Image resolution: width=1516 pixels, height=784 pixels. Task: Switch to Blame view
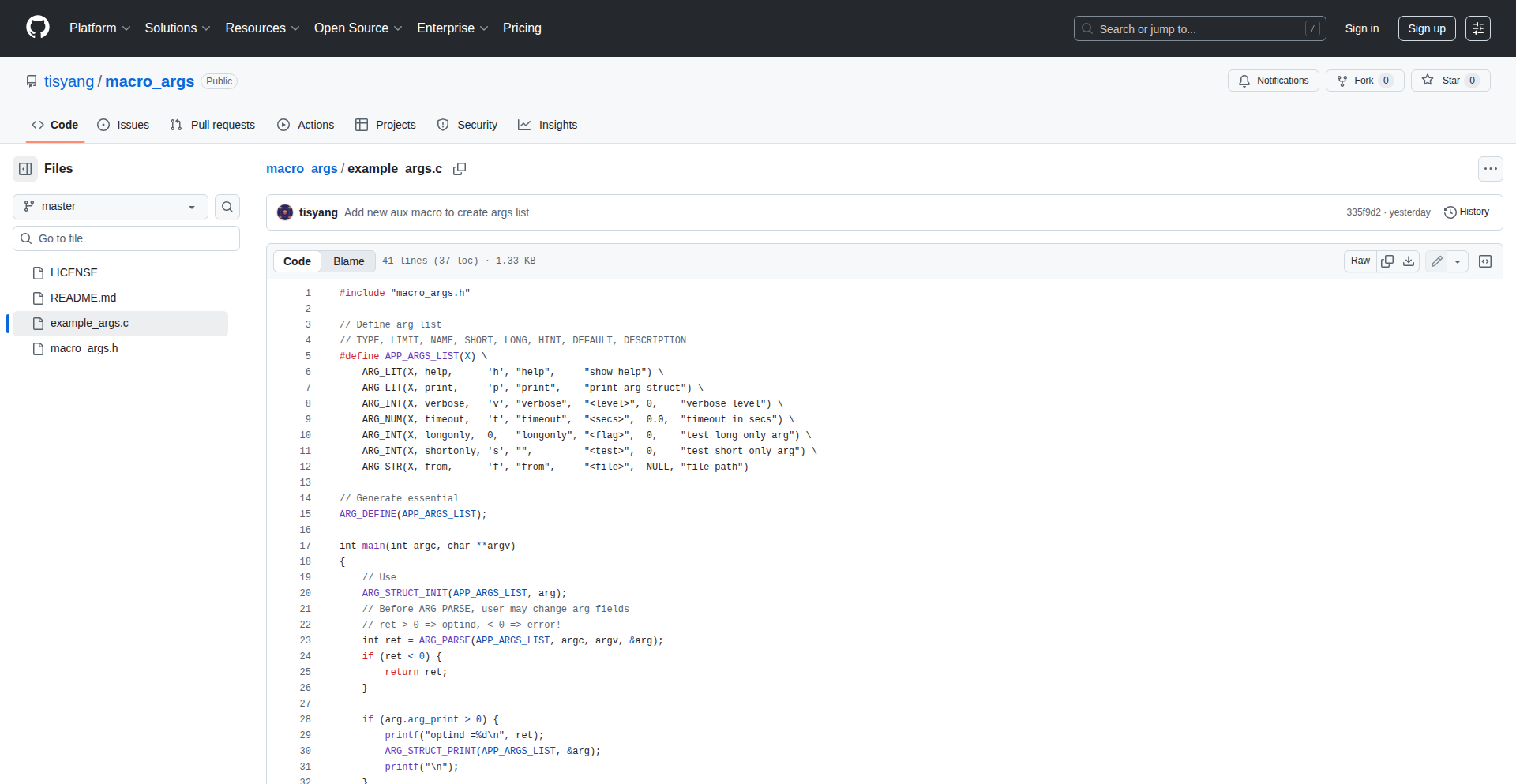pyautogui.click(x=348, y=261)
